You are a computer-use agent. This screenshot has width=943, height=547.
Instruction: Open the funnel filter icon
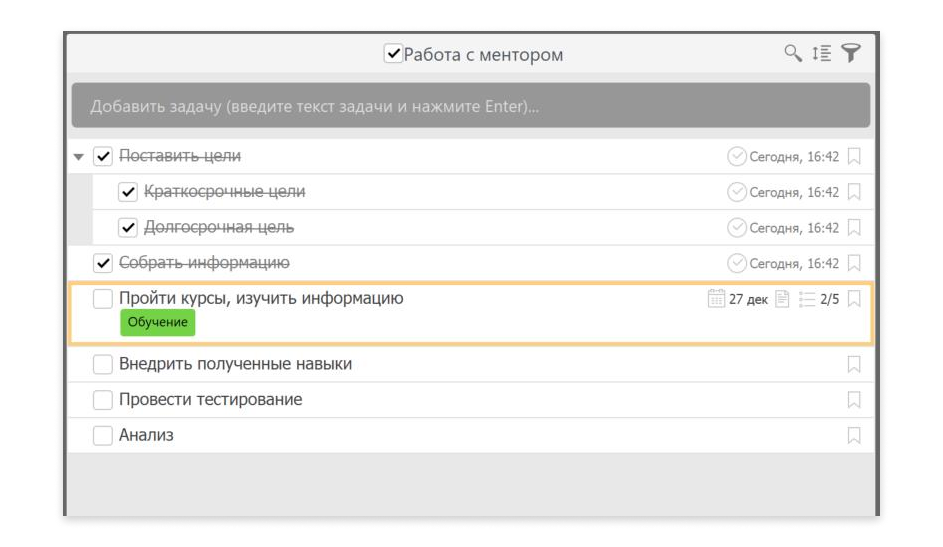coord(850,53)
